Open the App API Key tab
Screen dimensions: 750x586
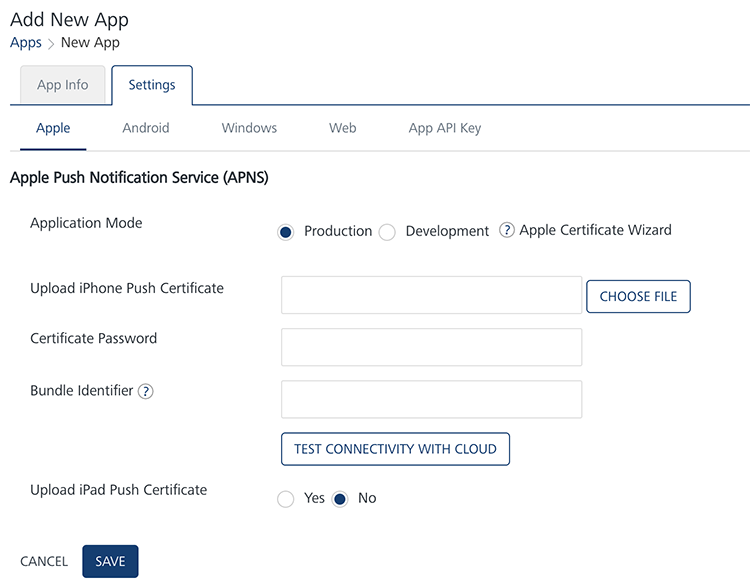coord(445,128)
